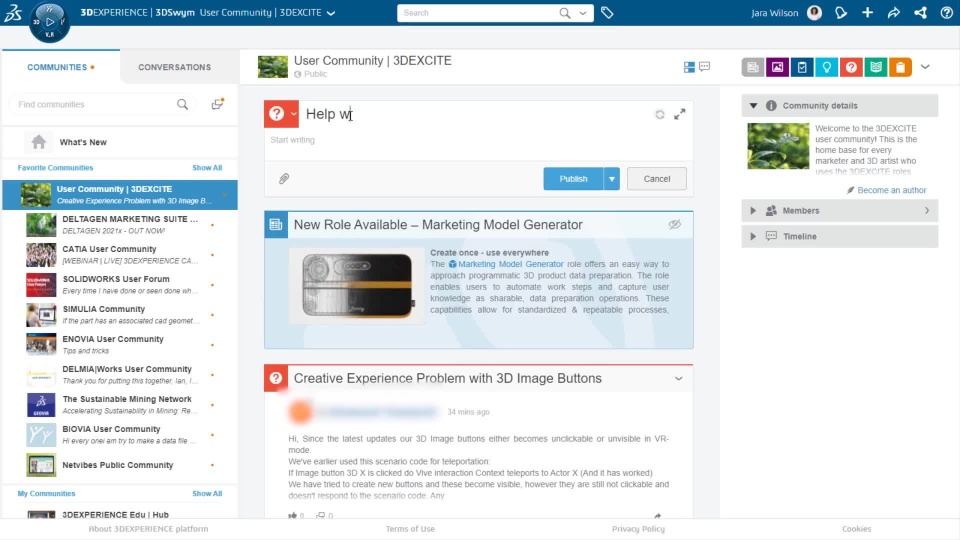Click the Start writing body field
This screenshot has height=540, width=960.
coord(478,140)
